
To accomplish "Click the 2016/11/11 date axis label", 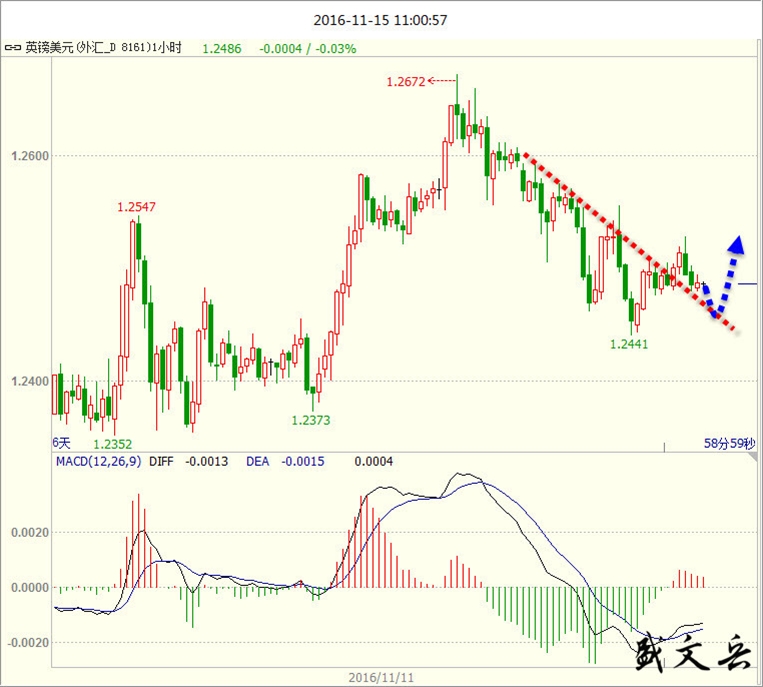I will 381,677.
